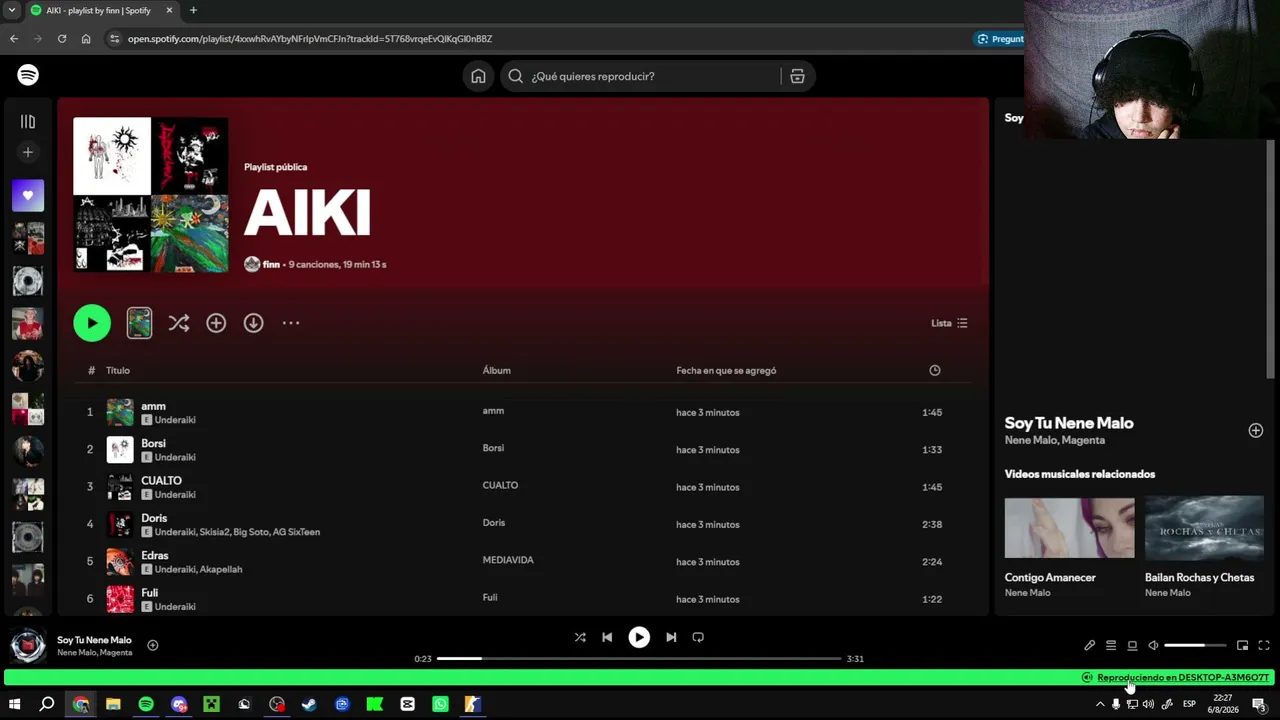Skip to the previous track
The image size is (1280, 720).
(607, 637)
